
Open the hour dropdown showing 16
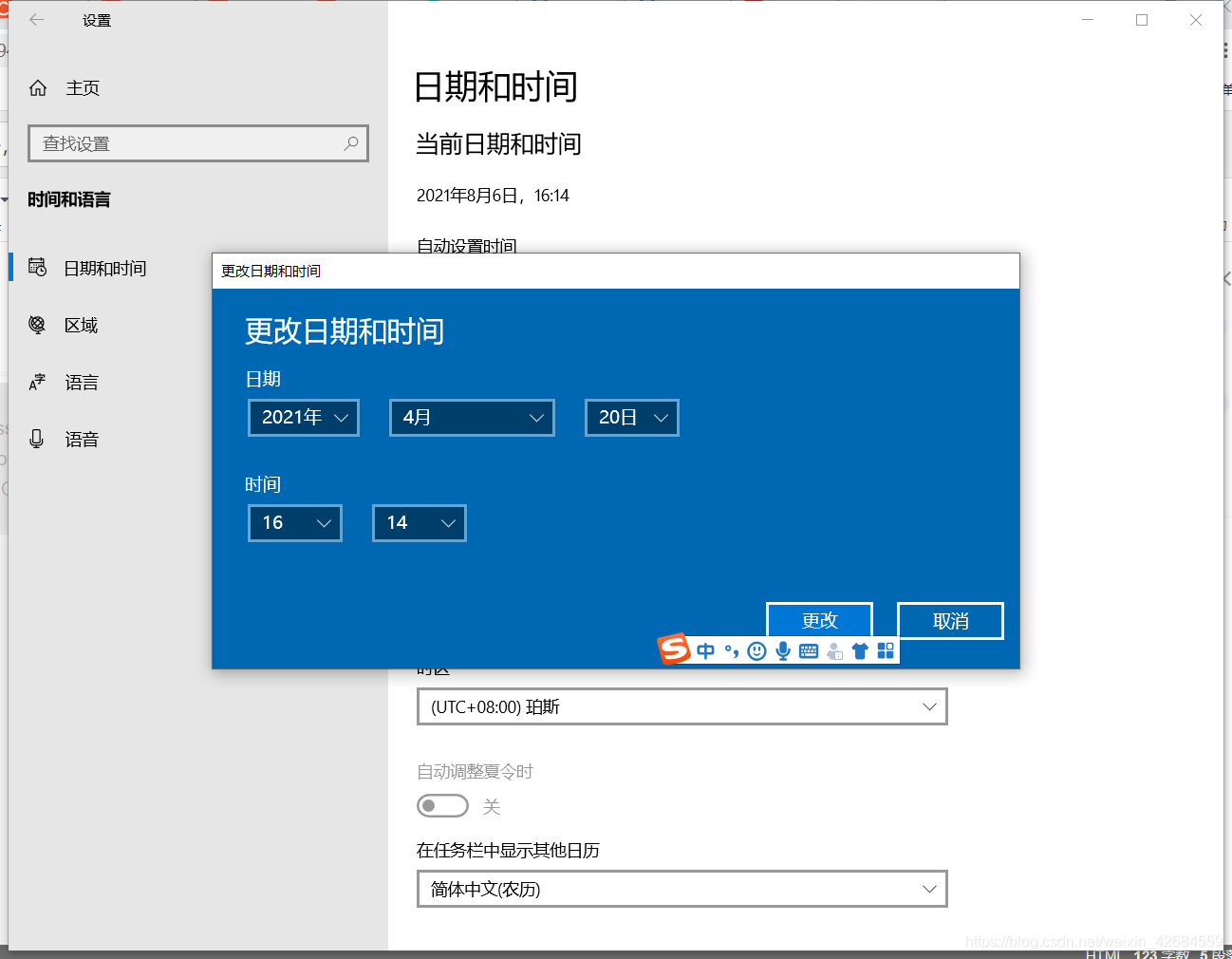click(x=295, y=523)
